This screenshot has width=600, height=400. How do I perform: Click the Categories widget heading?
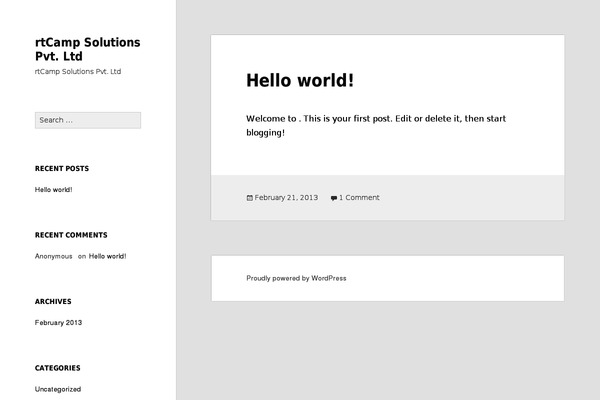(57, 368)
